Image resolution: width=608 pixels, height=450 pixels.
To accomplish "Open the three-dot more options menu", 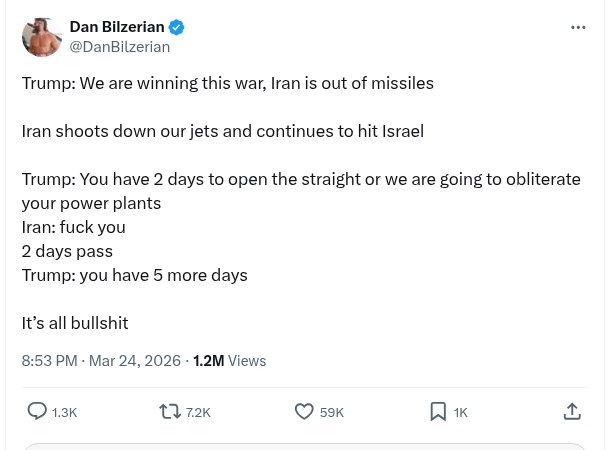I will [578, 28].
